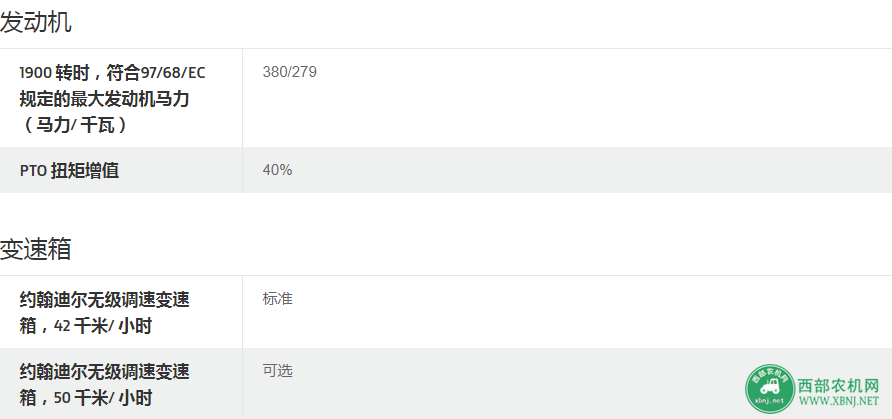The width and height of the screenshot is (892, 419).
Task: Click the 42 千米/小时 transmission row label
Action: point(104,313)
